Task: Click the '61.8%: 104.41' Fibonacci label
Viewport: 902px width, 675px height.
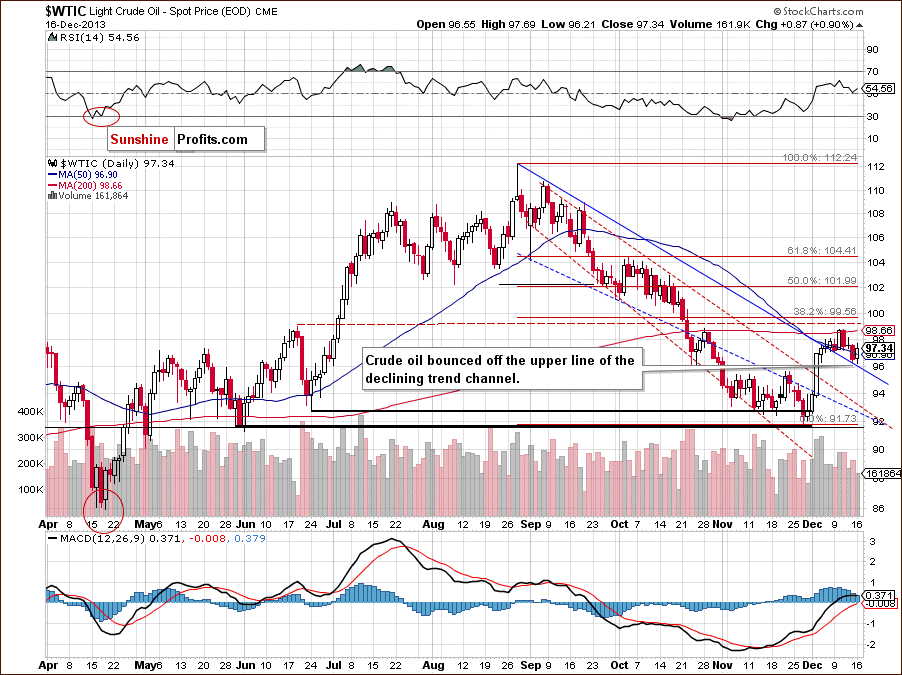Action: coord(822,250)
